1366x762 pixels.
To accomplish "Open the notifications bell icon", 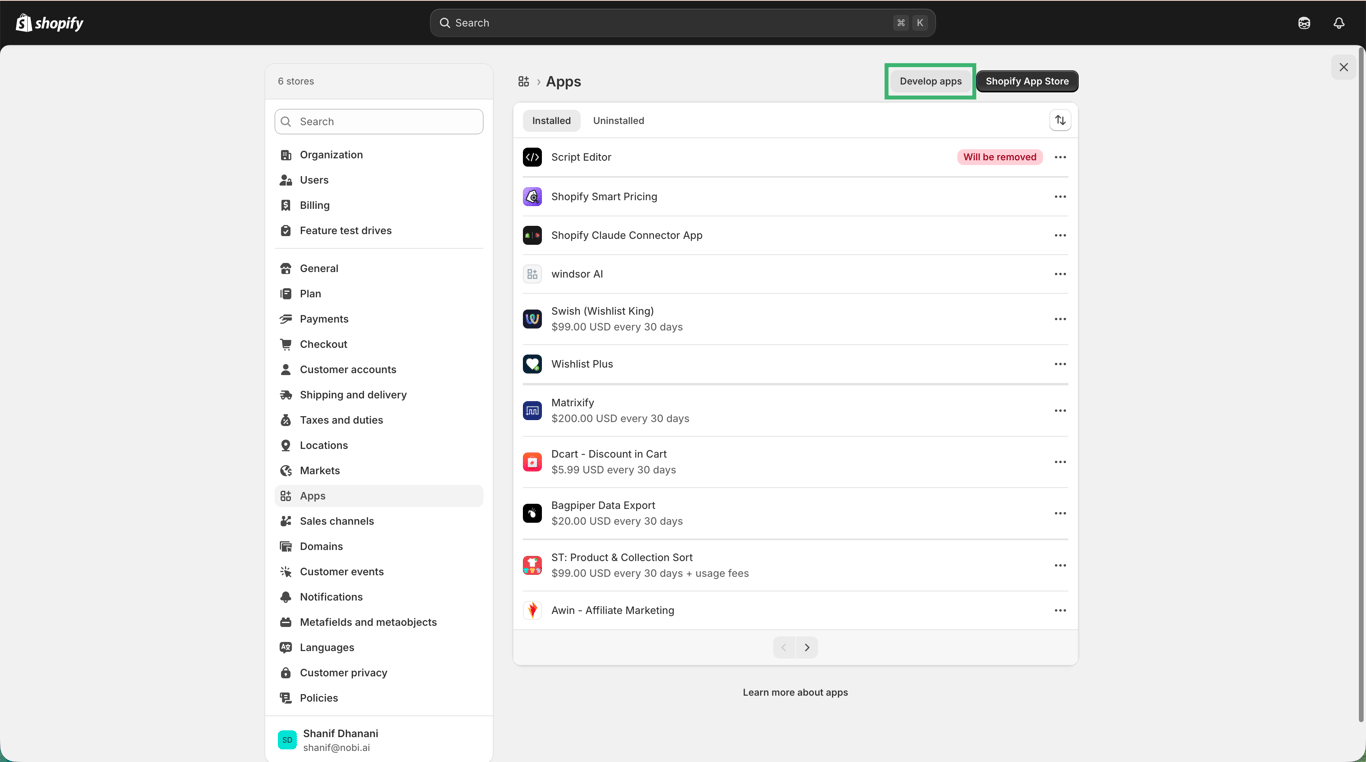I will (x=1339, y=23).
